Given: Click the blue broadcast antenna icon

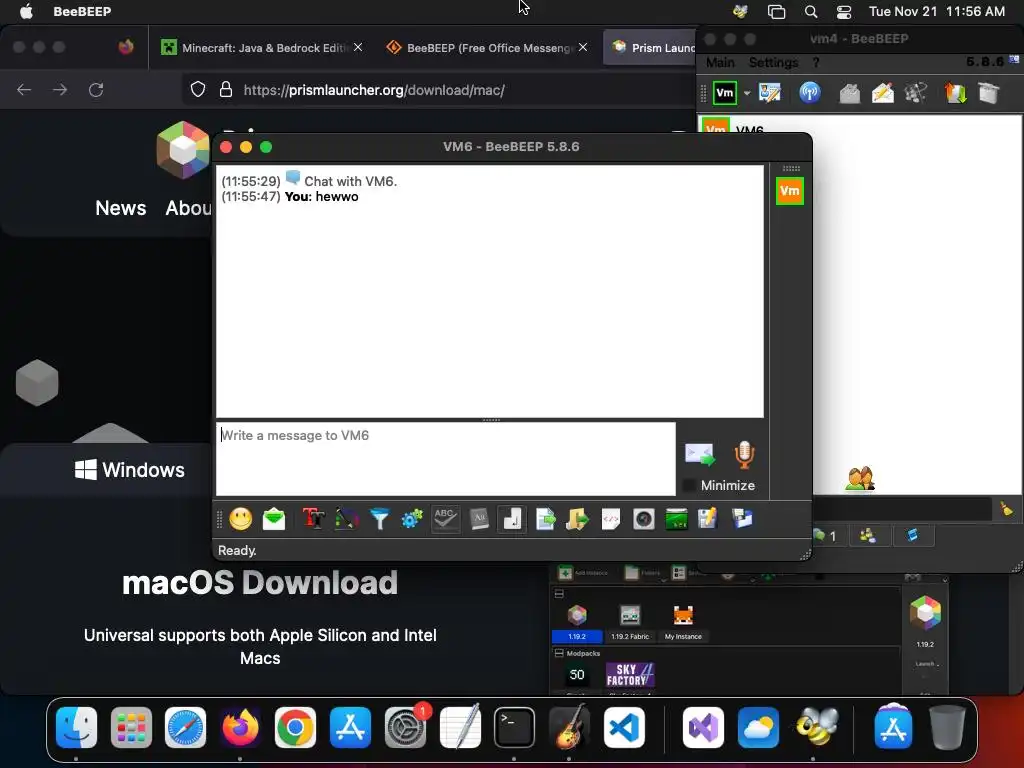Looking at the screenshot, I should click(810, 93).
